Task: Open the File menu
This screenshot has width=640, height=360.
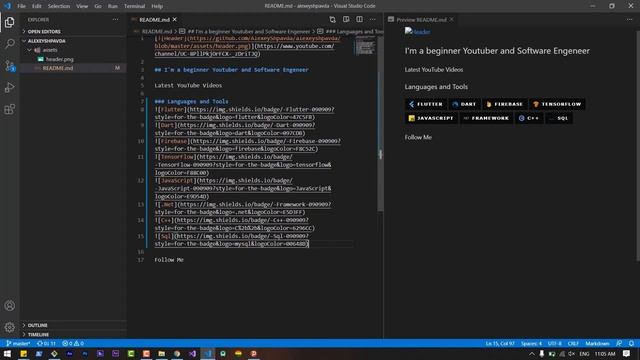Action: click(x=21, y=6)
